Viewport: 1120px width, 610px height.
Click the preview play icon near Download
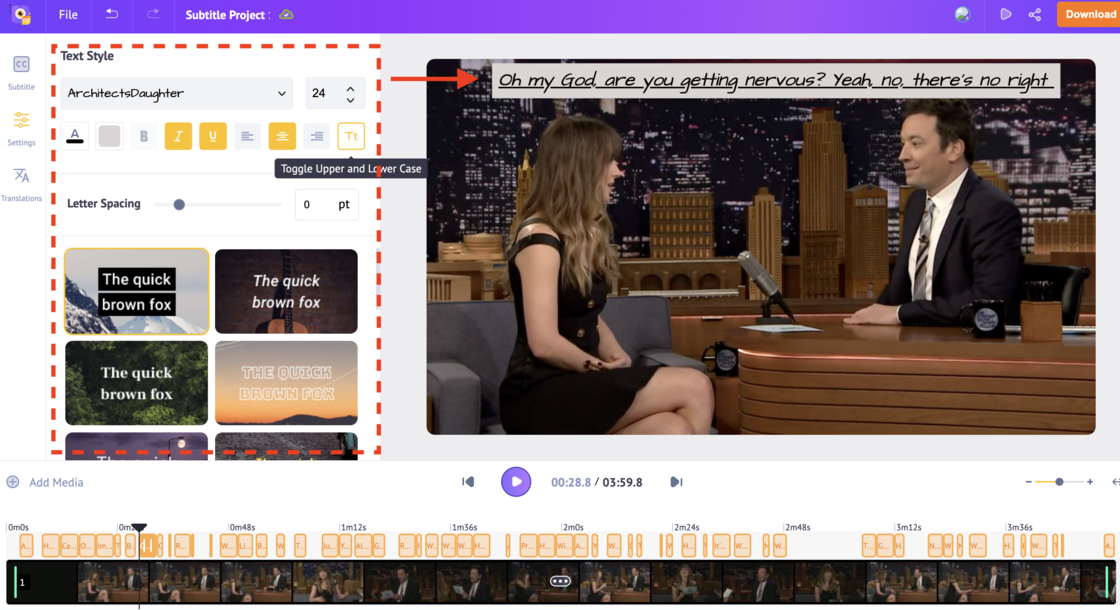(x=1006, y=14)
